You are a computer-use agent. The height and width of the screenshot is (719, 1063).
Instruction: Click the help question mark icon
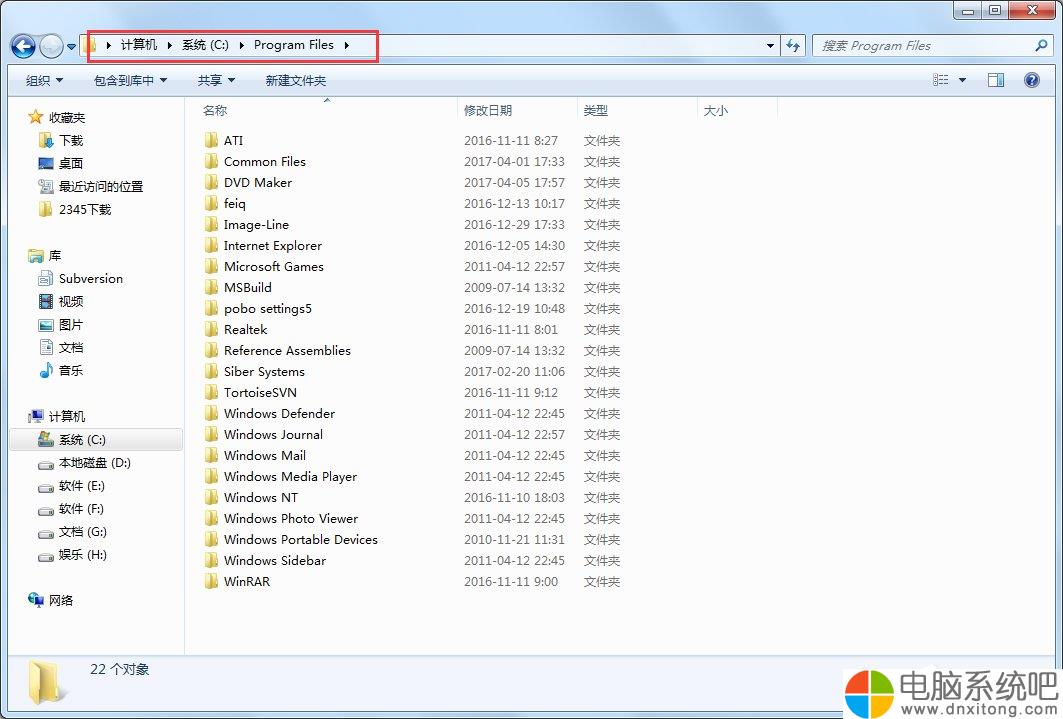(x=1032, y=80)
